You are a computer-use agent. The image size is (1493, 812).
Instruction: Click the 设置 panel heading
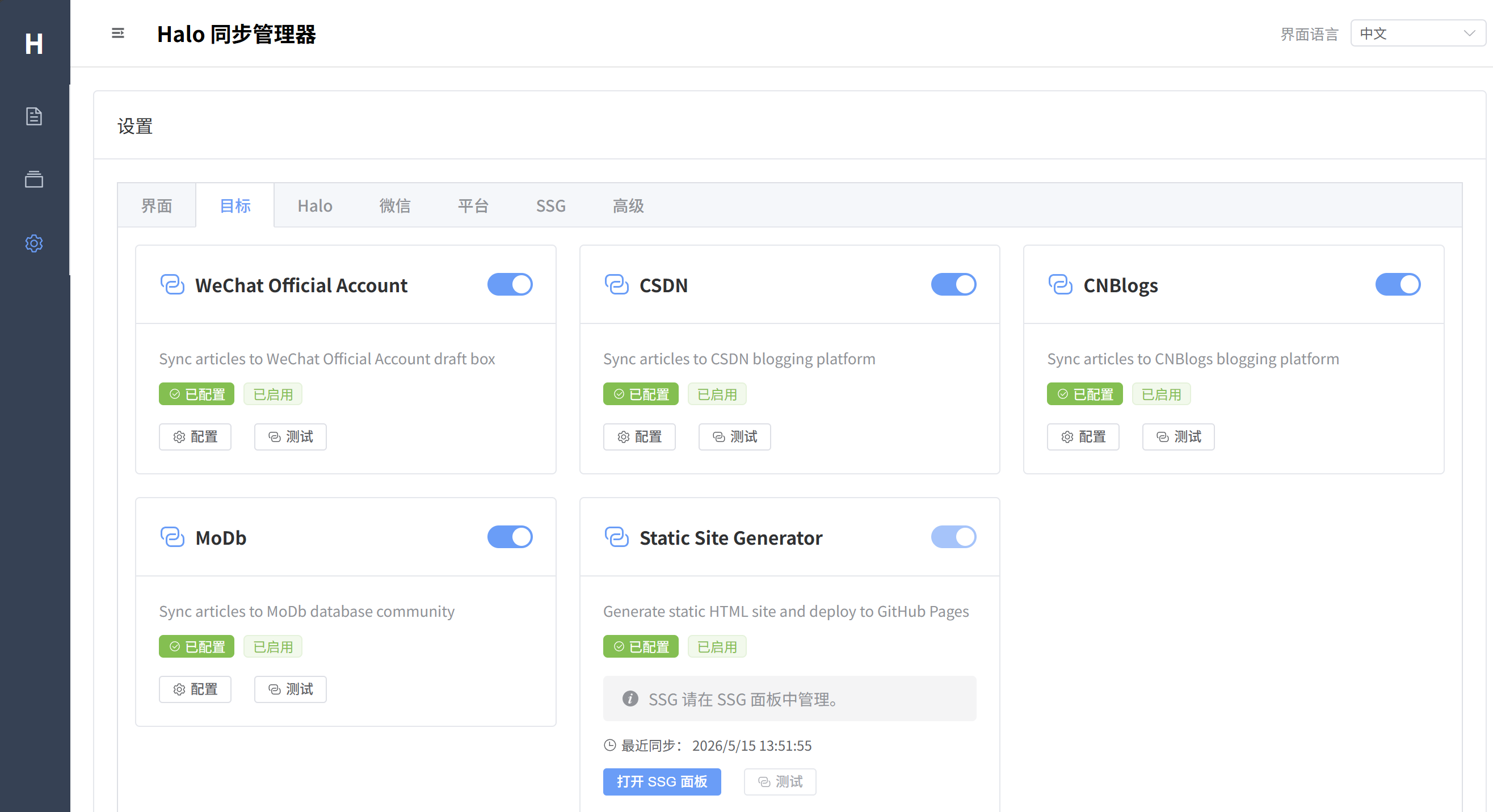135,126
